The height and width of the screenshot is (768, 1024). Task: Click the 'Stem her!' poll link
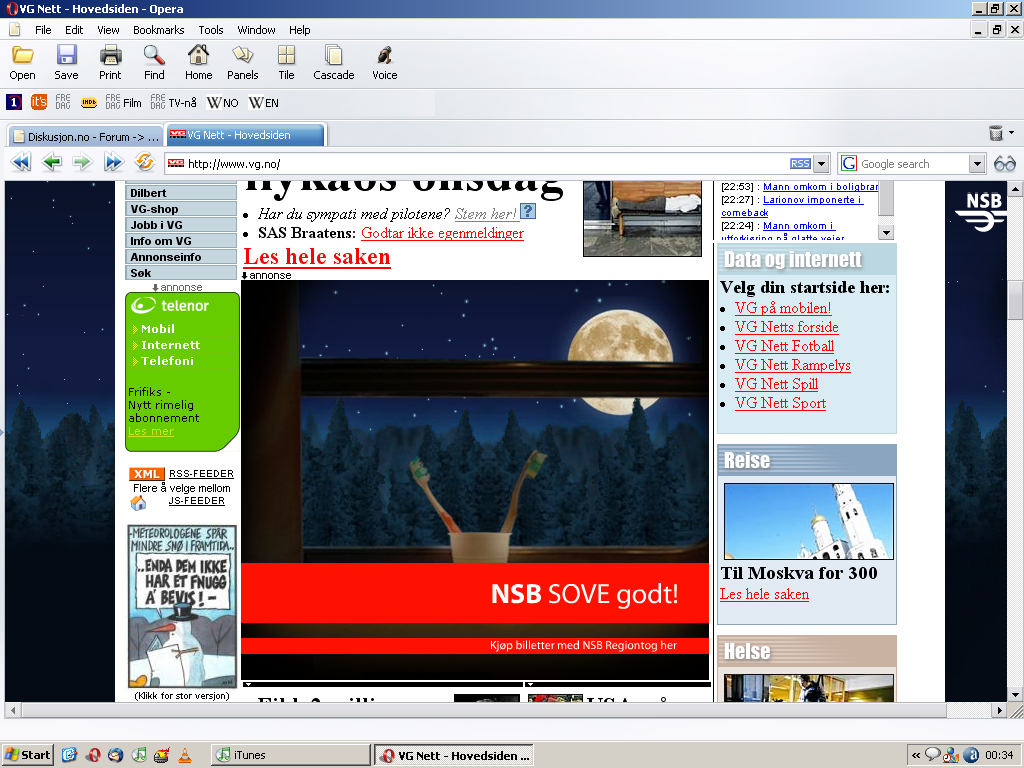[485, 214]
